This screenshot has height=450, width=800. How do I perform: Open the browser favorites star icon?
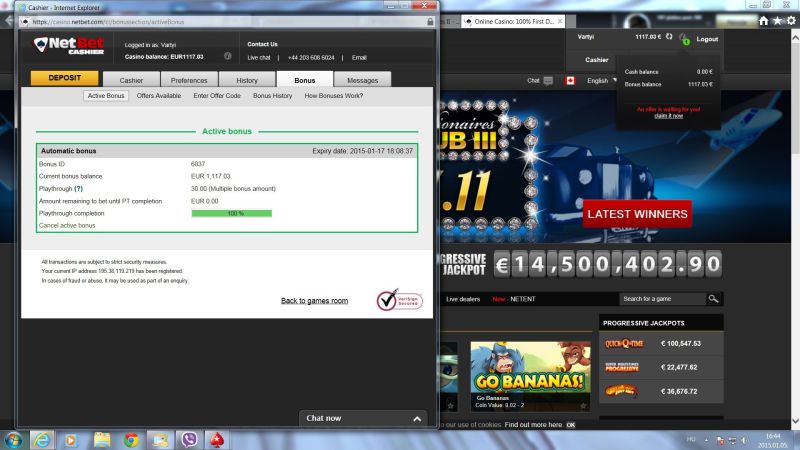778,20
